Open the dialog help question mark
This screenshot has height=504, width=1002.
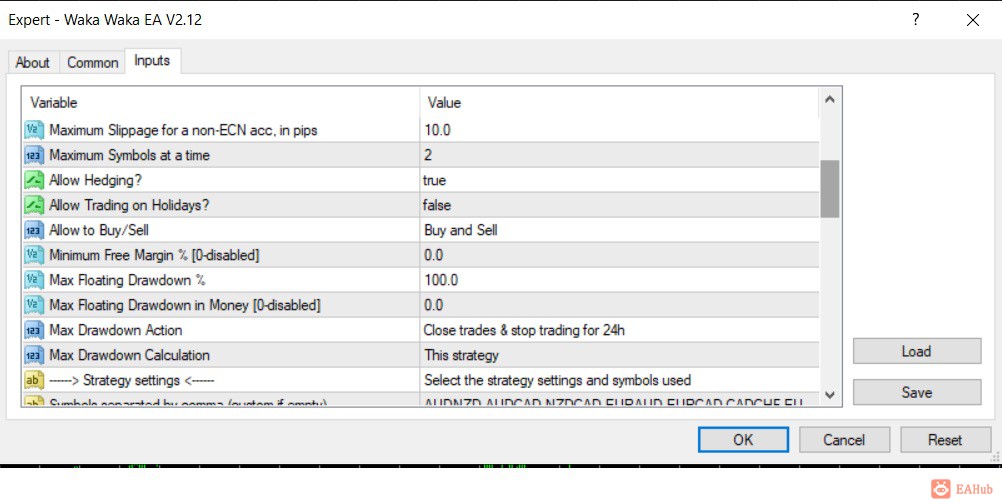tap(916, 20)
